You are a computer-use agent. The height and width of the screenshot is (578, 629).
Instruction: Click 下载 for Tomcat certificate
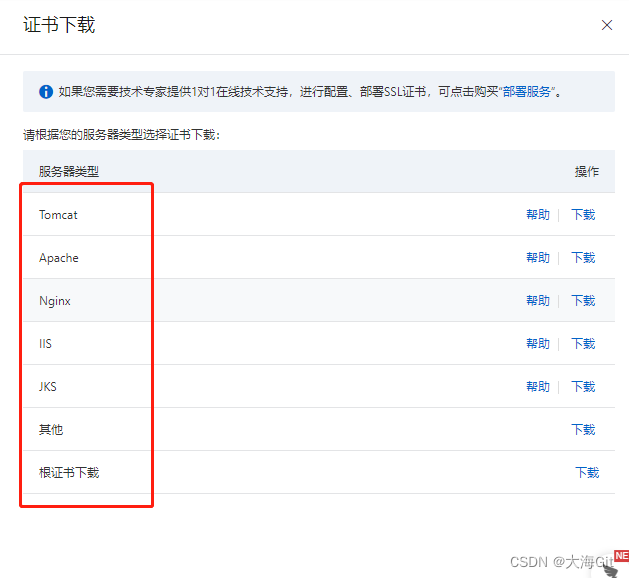point(583,215)
